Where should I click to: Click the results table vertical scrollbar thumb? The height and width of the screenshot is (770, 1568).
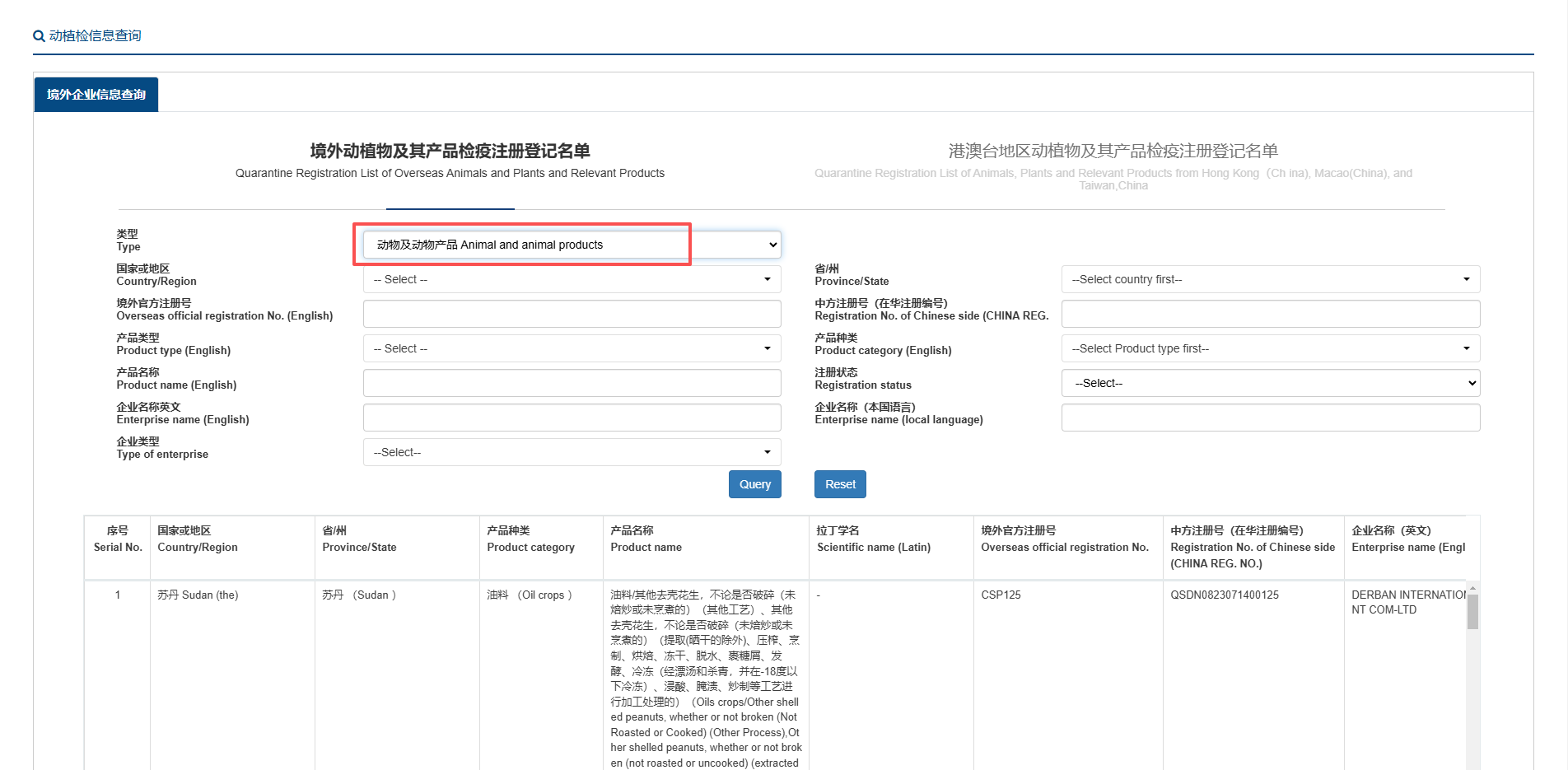point(1472,612)
